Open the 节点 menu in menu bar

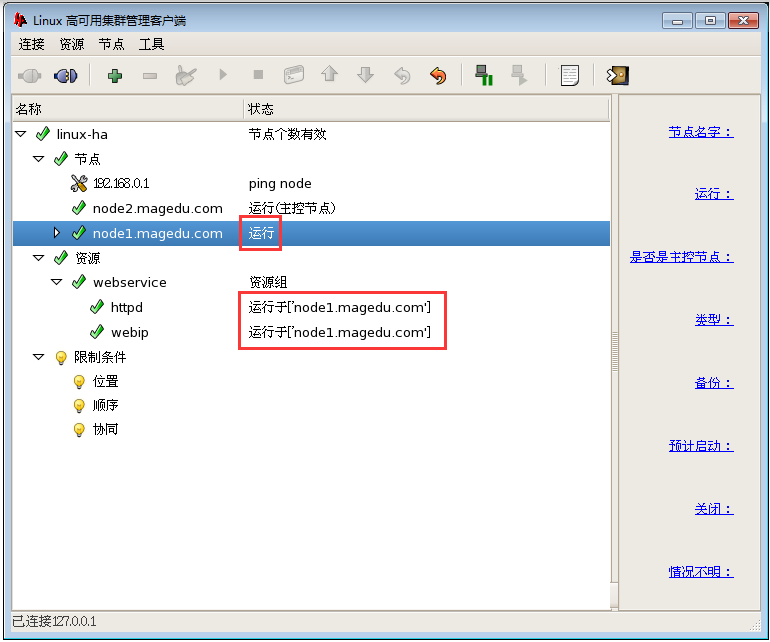click(x=111, y=44)
